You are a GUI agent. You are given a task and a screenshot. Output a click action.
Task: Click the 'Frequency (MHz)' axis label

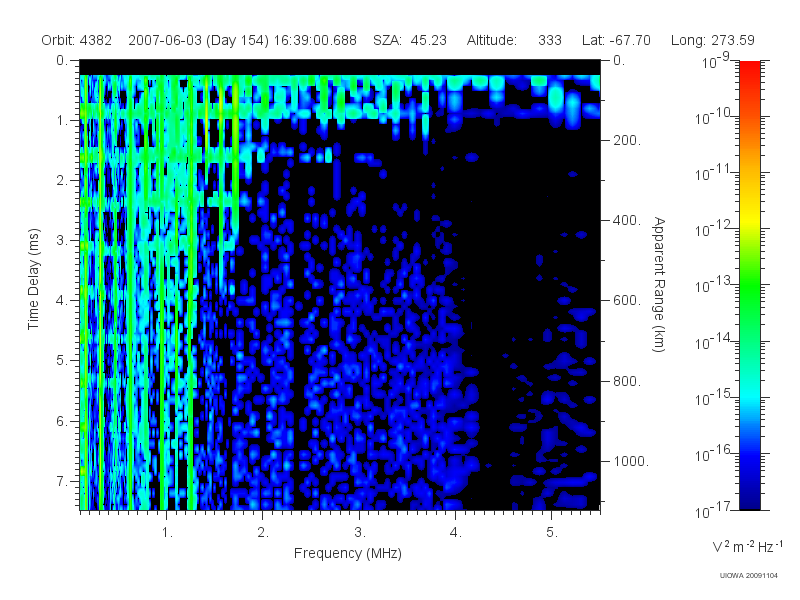click(x=348, y=554)
